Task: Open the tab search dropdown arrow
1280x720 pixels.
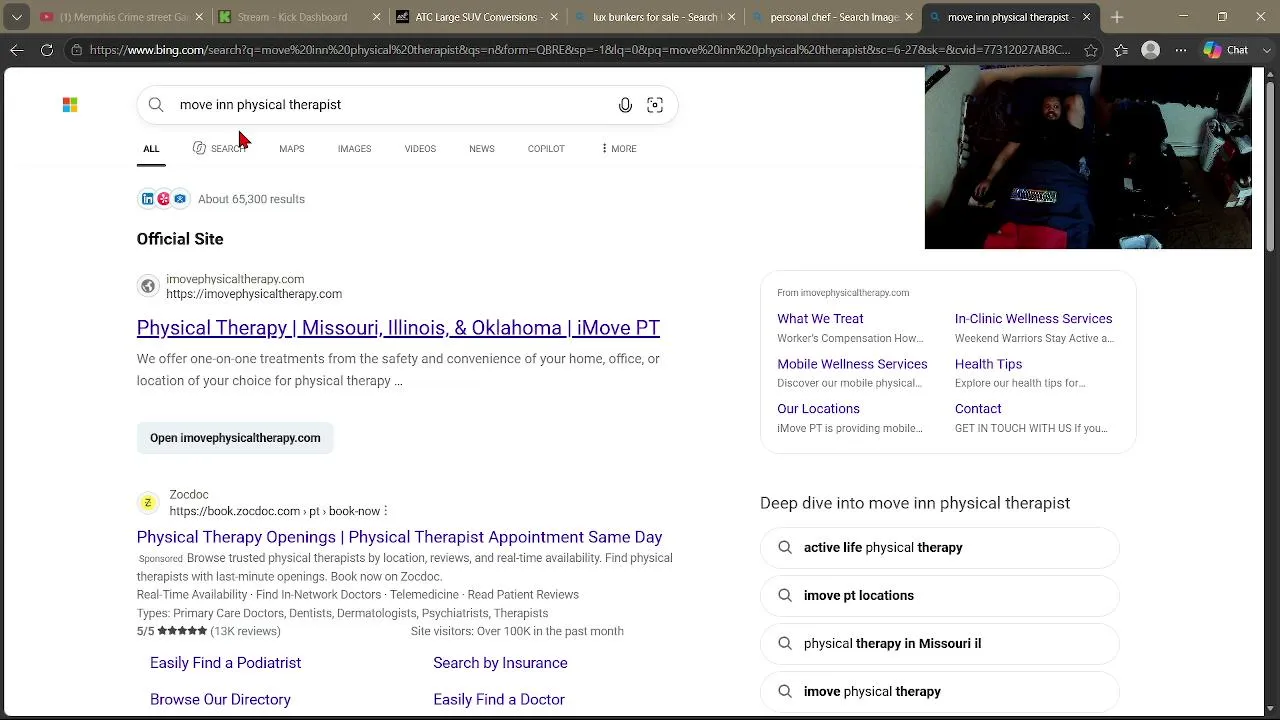Action: click(16, 17)
